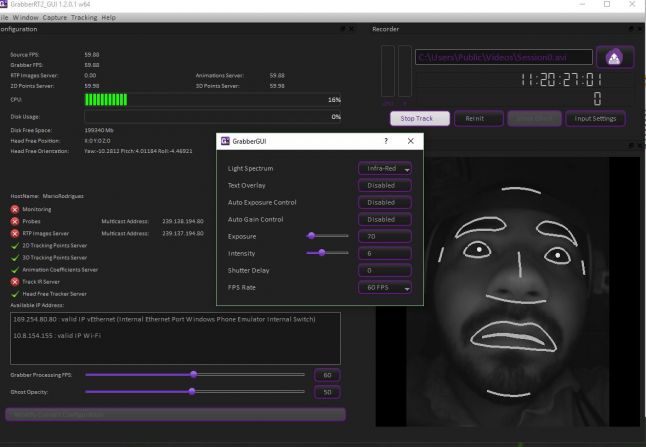Screen dimensions: 646x447
Task: Click the Ghost Opacity value box 50
Action: click(x=327, y=392)
